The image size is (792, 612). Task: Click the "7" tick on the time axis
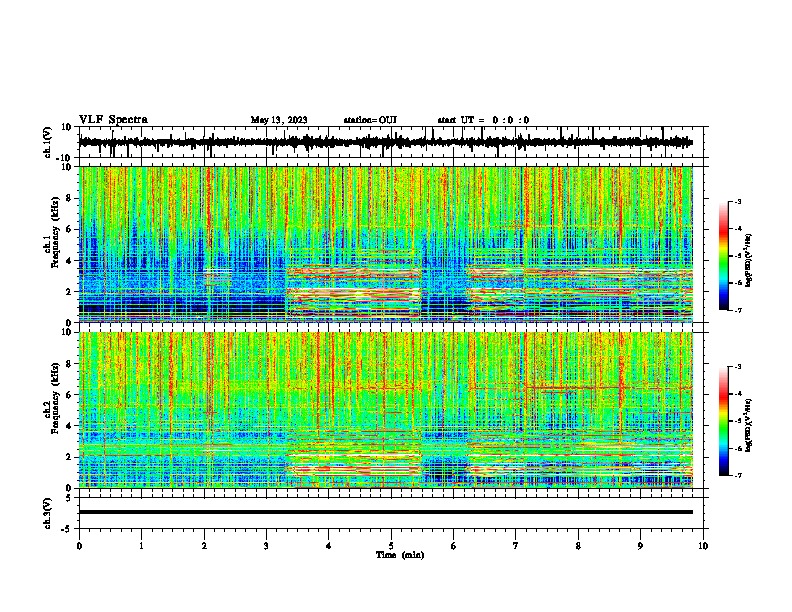[x=516, y=546]
